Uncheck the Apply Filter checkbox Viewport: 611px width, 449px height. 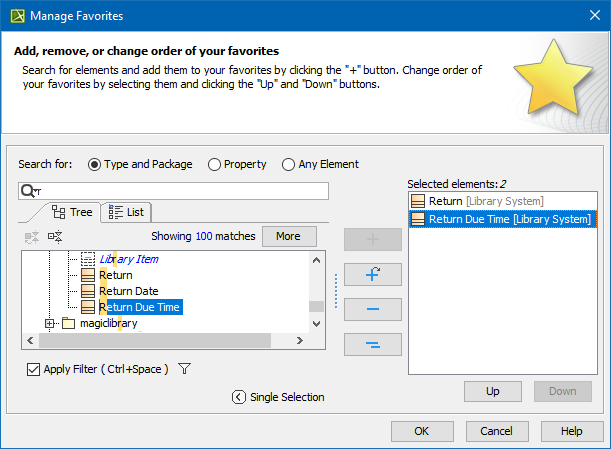point(34,369)
